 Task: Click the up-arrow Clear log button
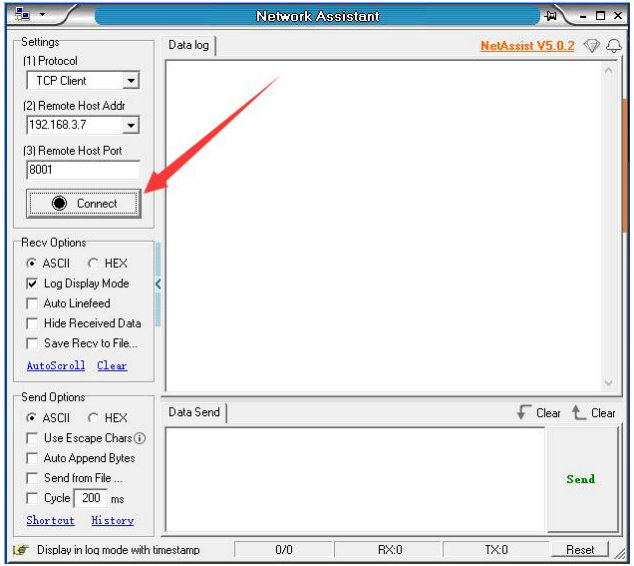tap(593, 413)
